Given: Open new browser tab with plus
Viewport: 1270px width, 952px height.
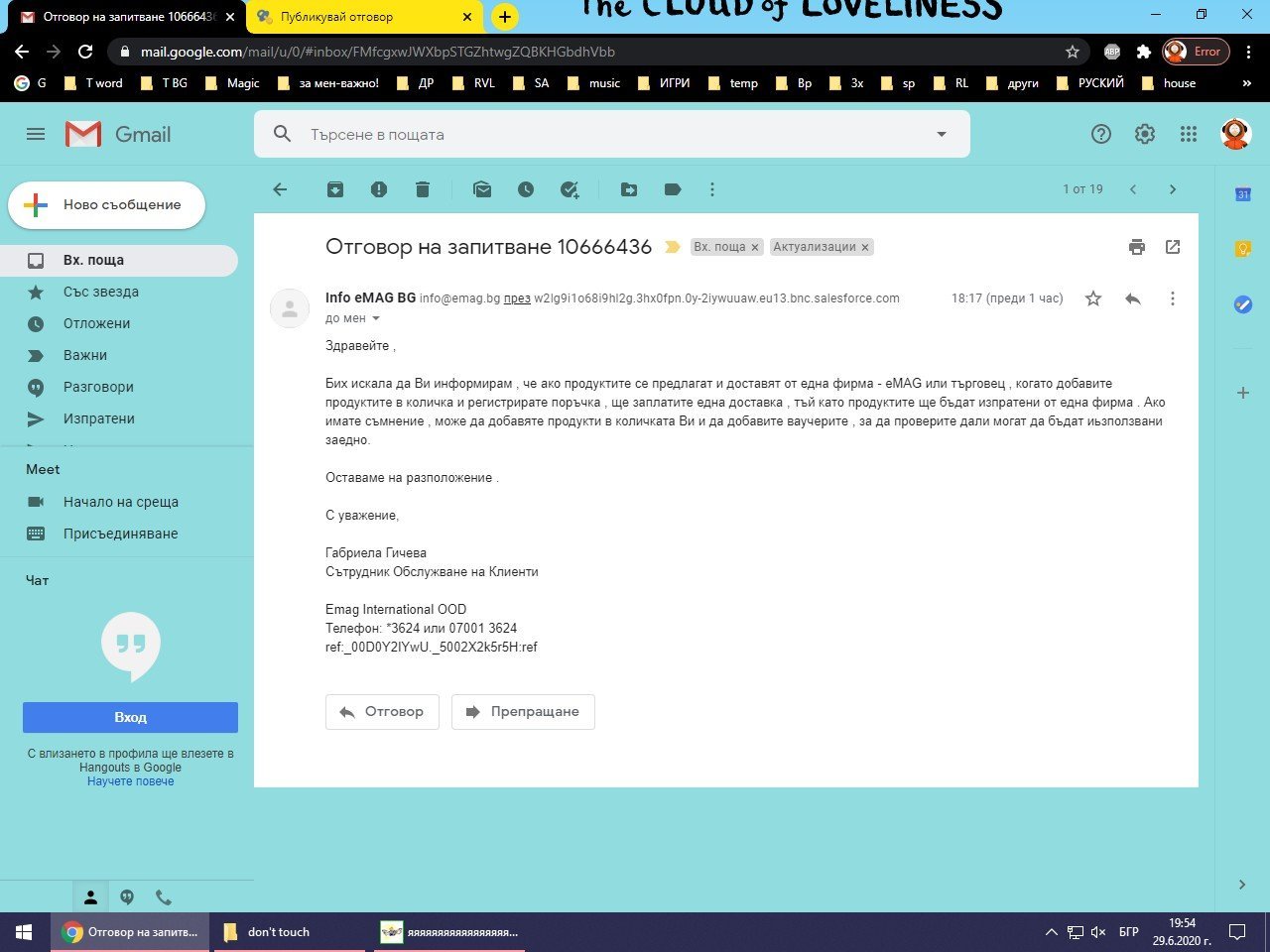Looking at the screenshot, I should coord(505,17).
